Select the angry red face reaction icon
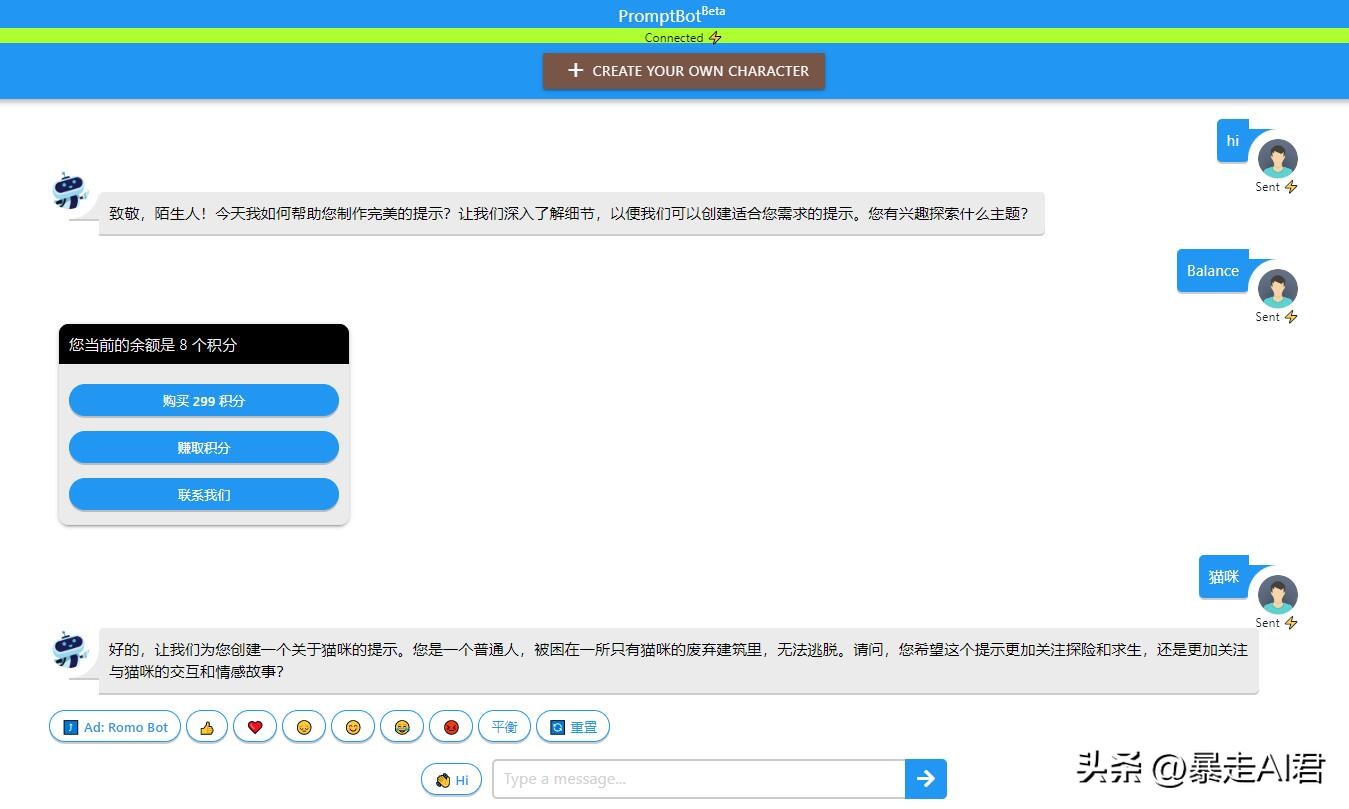1349x809 pixels. tap(451, 727)
